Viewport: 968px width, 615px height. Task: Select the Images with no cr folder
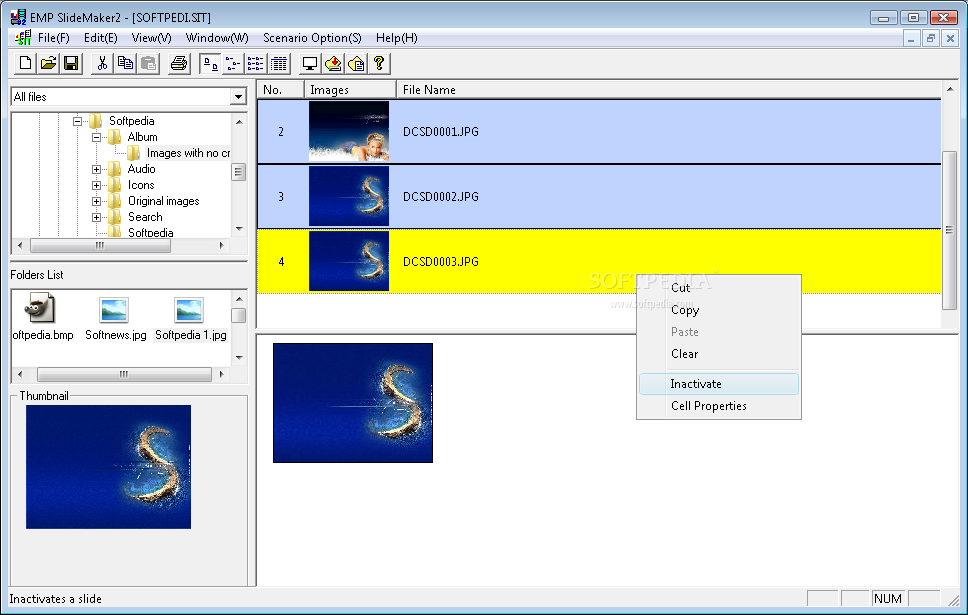point(188,153)
